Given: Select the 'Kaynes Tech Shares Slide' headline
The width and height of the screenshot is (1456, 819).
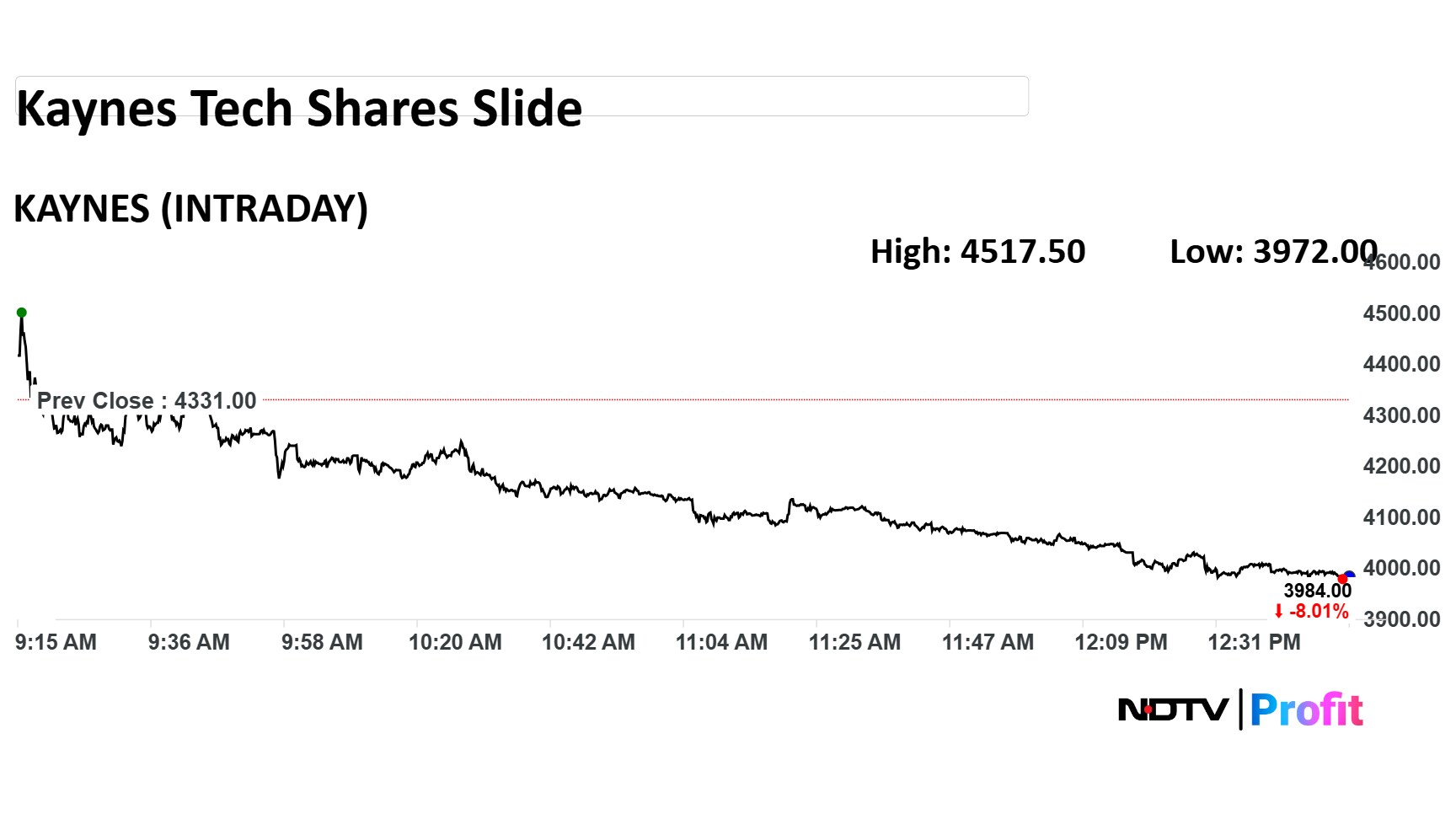Looking at the screenshot, I should click(299, 109).
